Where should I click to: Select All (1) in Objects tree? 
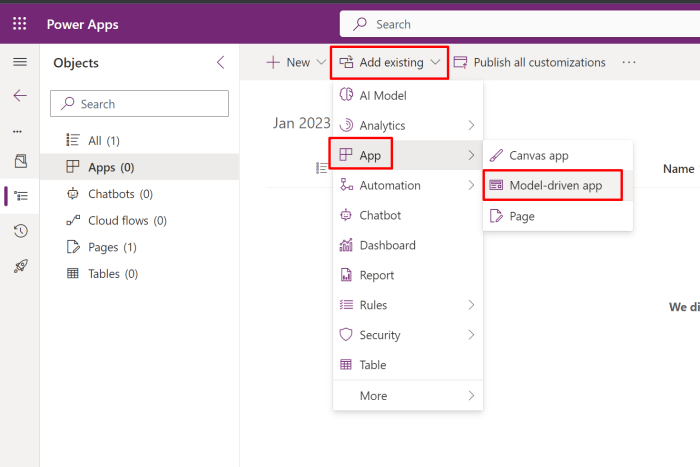point(139,141)
